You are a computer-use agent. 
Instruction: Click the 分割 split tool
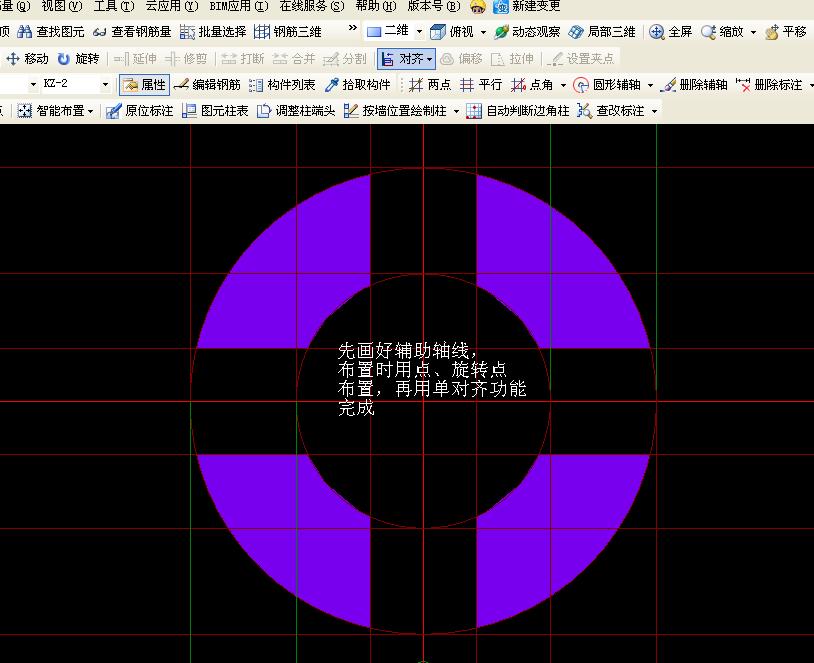click(x=344, y=59)
